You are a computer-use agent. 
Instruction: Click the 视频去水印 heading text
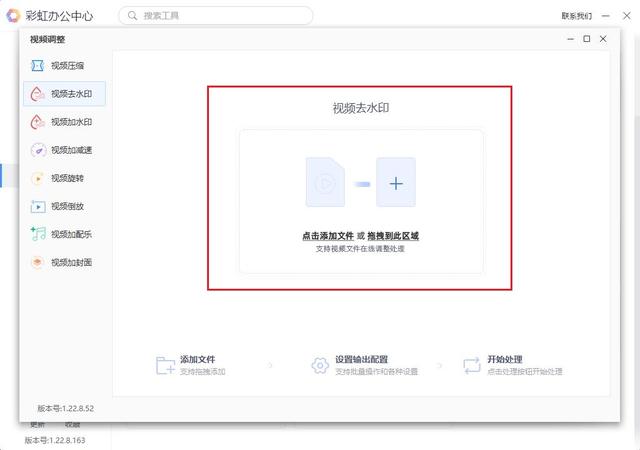click(361, 108)
